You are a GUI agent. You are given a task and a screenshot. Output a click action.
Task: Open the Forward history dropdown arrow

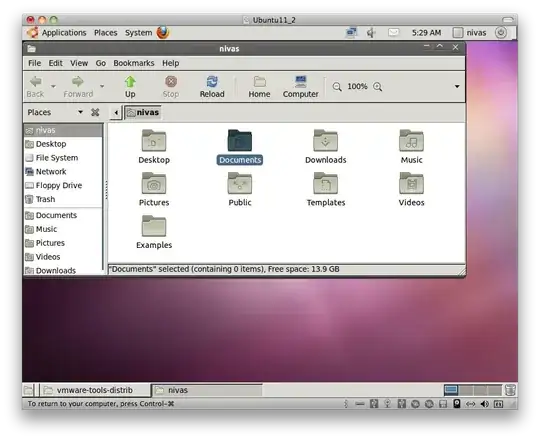click(102, 86)
